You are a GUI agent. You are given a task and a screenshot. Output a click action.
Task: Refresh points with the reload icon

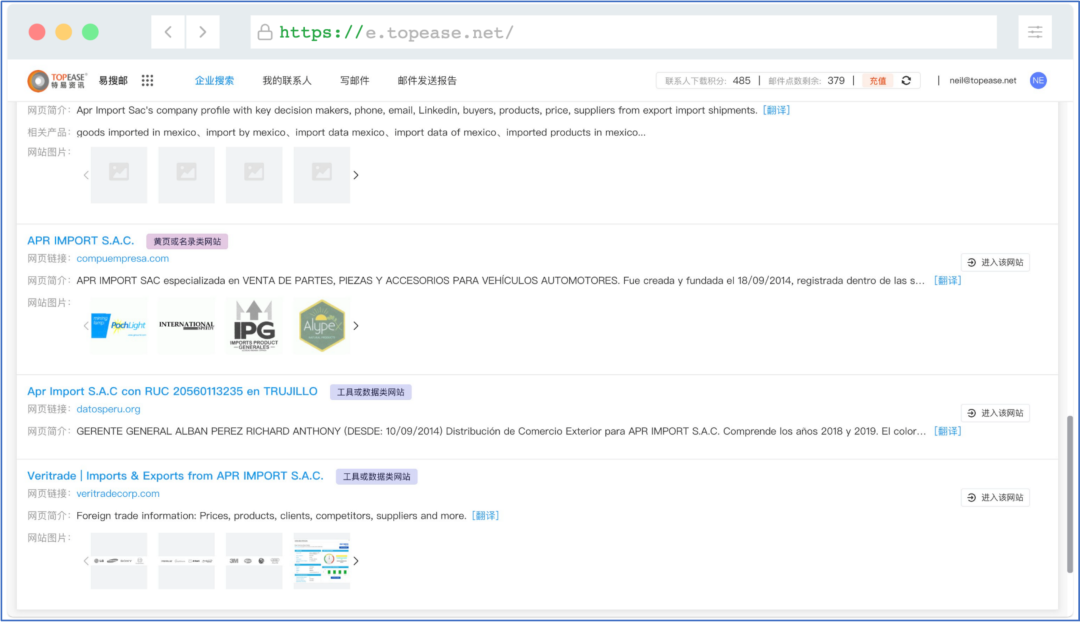click(906, 81)
